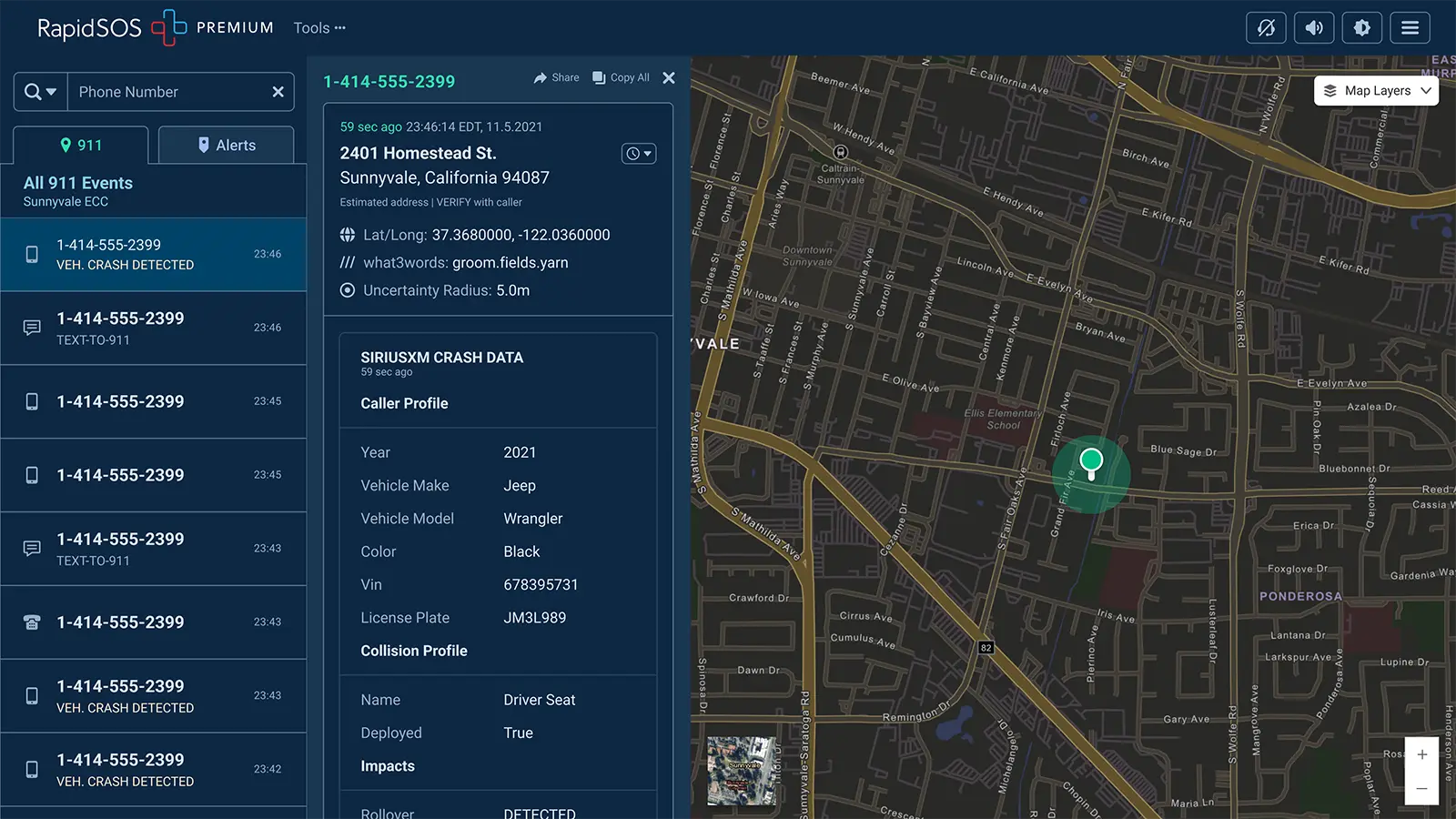Open the 23:43 Text-to-911 event
The width and height of the screenshot is (1456, 819).
(153, 549)
